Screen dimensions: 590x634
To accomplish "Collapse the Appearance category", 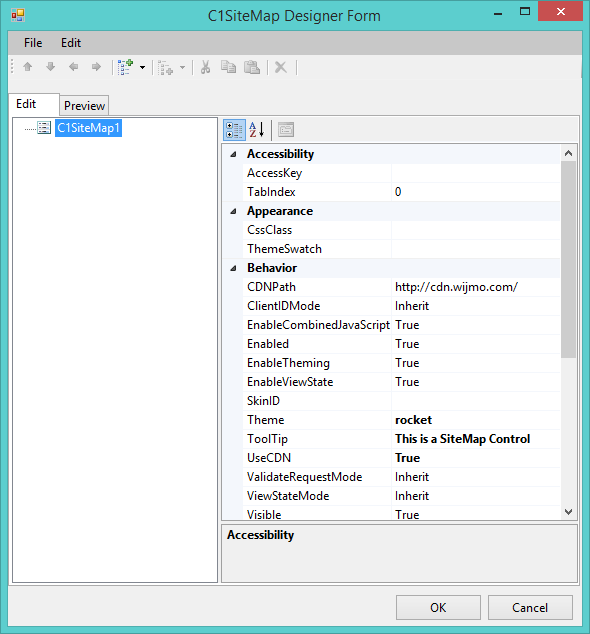I will [233, 211].
